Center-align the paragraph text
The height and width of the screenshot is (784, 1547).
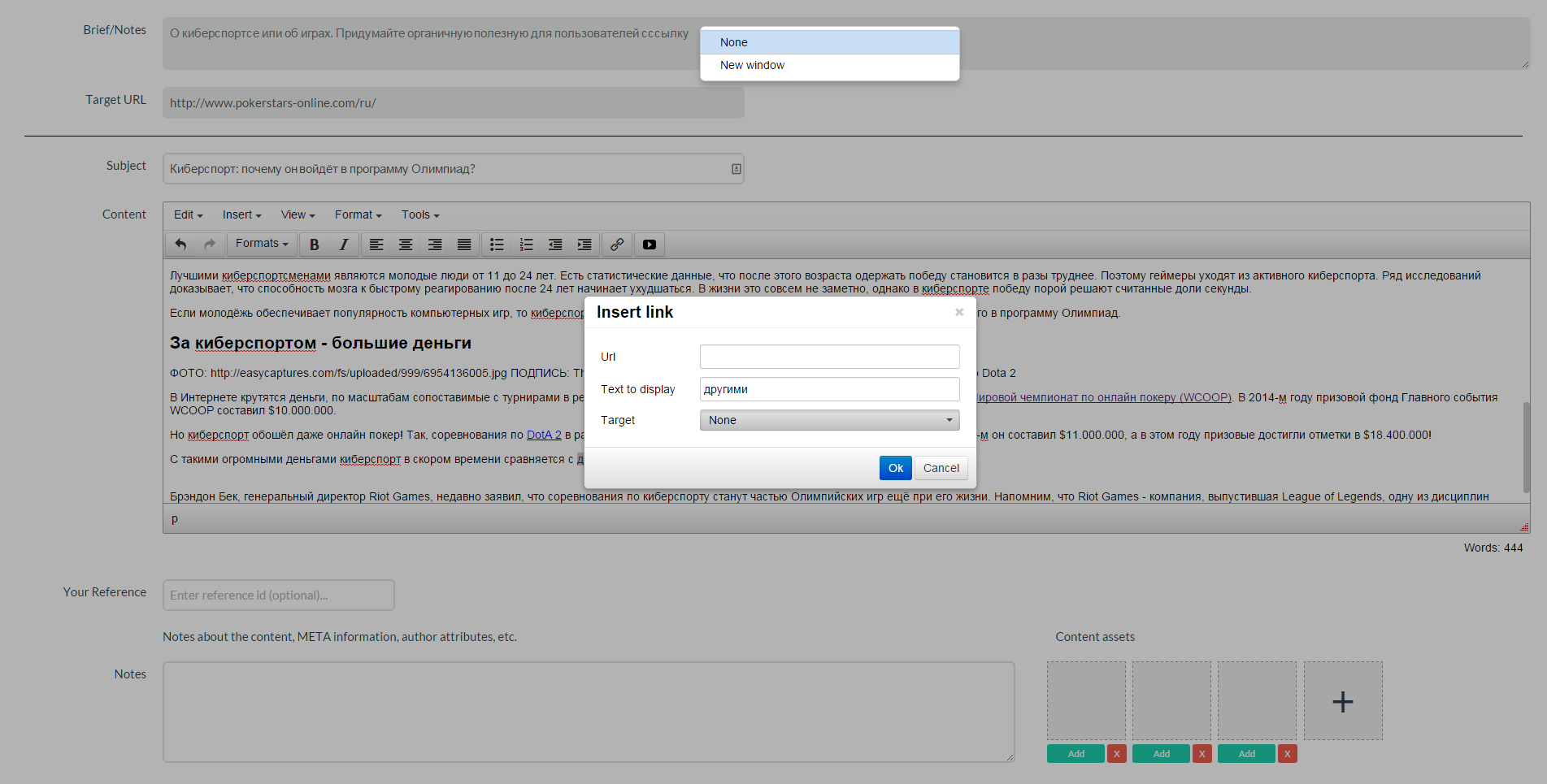tap(406, 245)
